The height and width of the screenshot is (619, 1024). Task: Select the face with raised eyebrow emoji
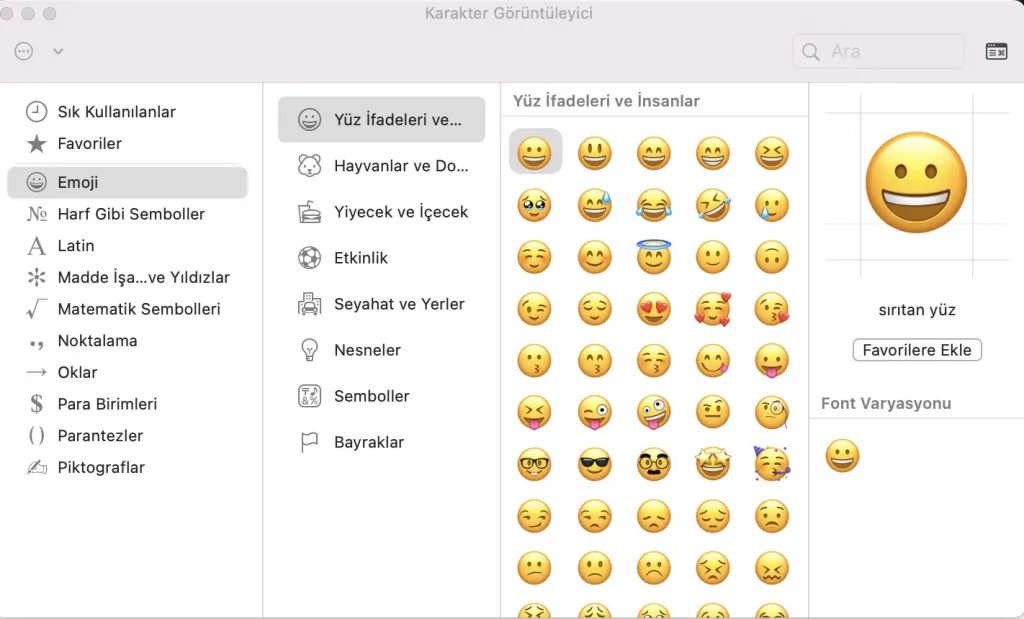(712, 412)
